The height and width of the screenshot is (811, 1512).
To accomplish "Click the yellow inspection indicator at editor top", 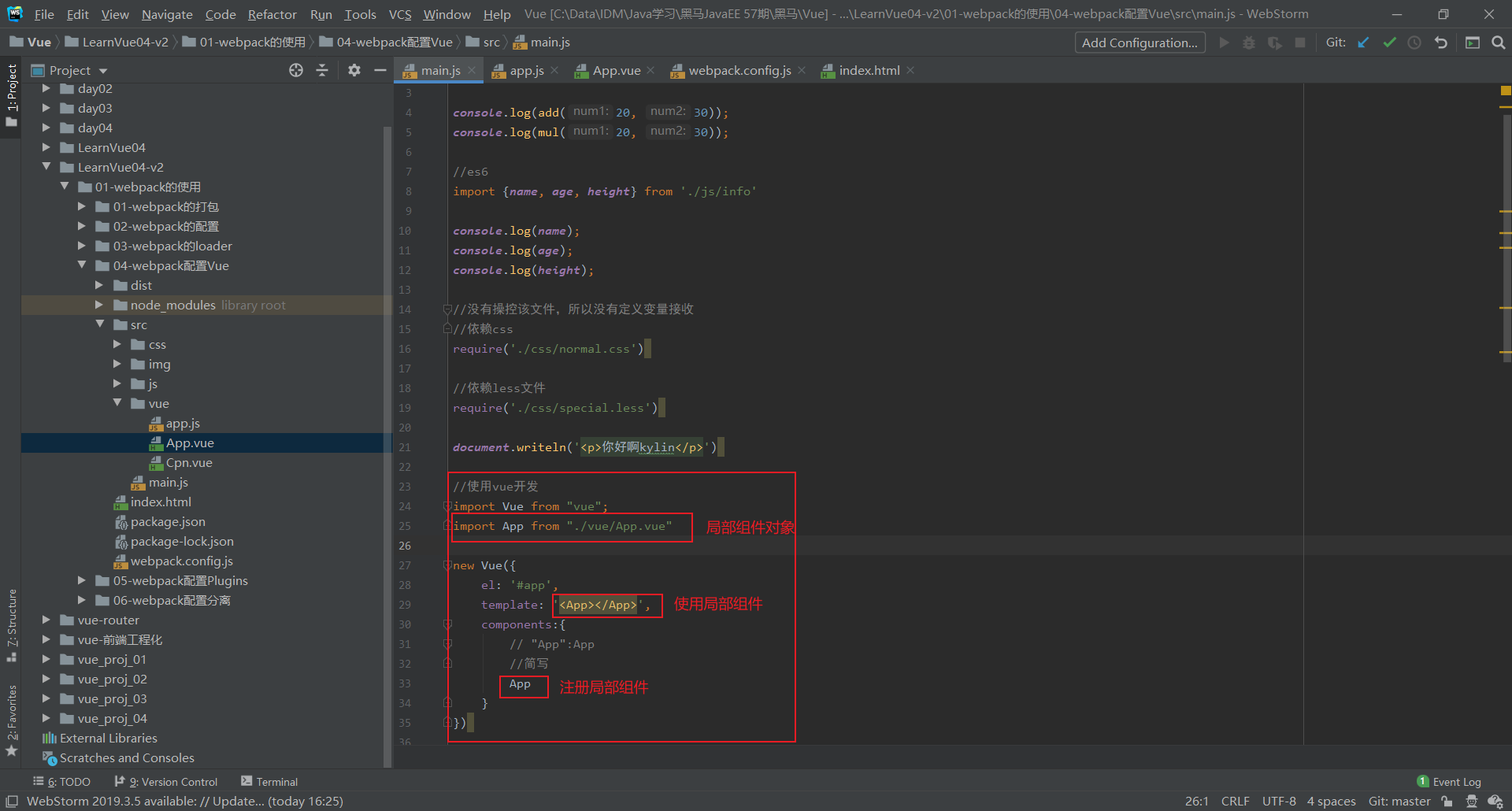I will [x=1505, y=91].
